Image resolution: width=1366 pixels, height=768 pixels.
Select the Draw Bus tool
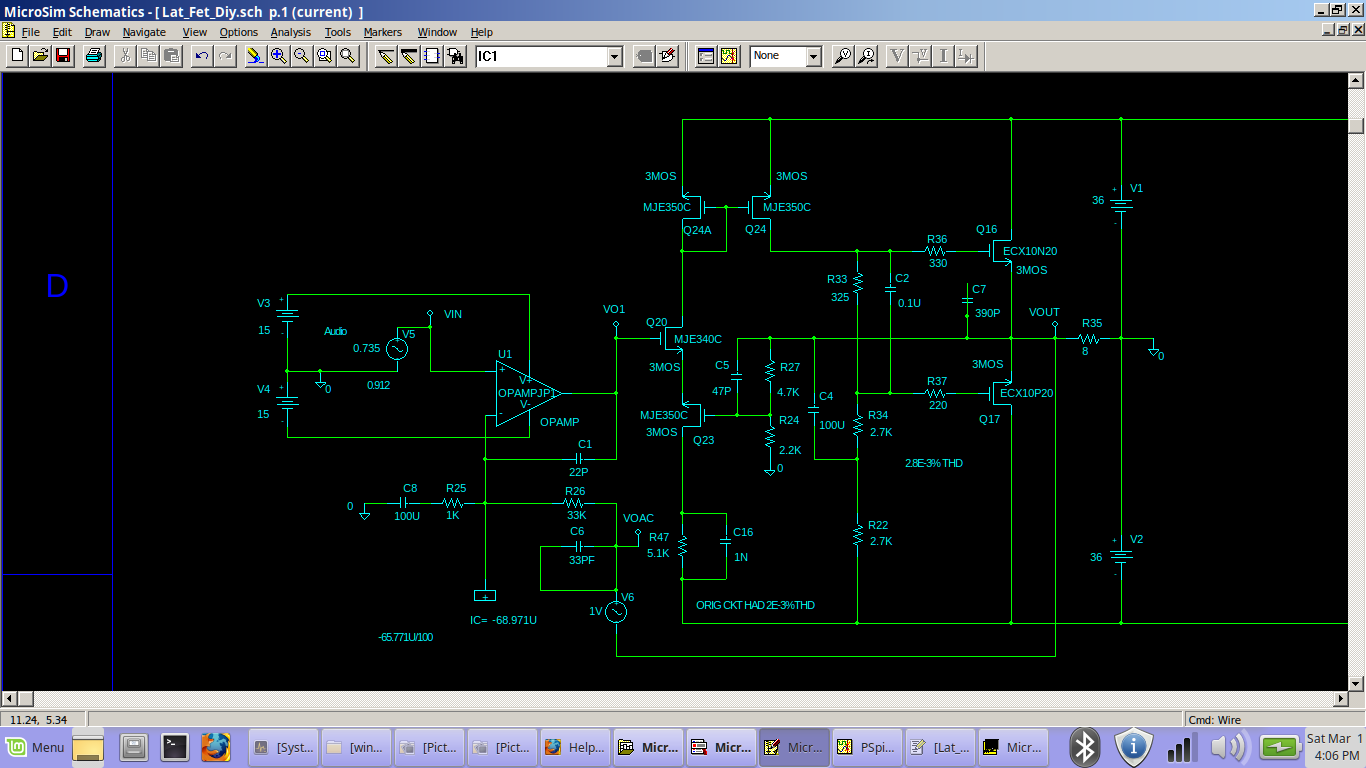(409, 56)
